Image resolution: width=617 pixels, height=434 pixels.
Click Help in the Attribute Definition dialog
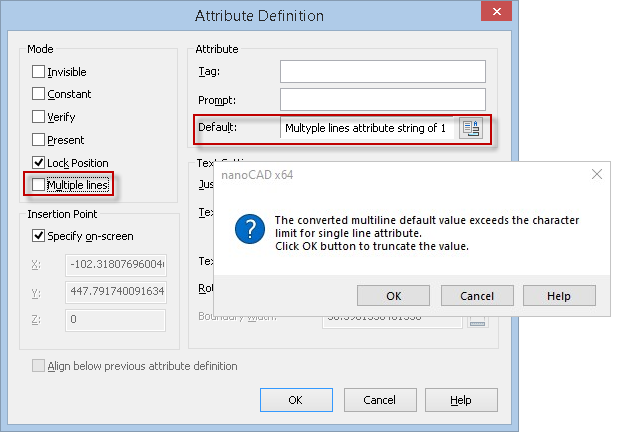460,400
